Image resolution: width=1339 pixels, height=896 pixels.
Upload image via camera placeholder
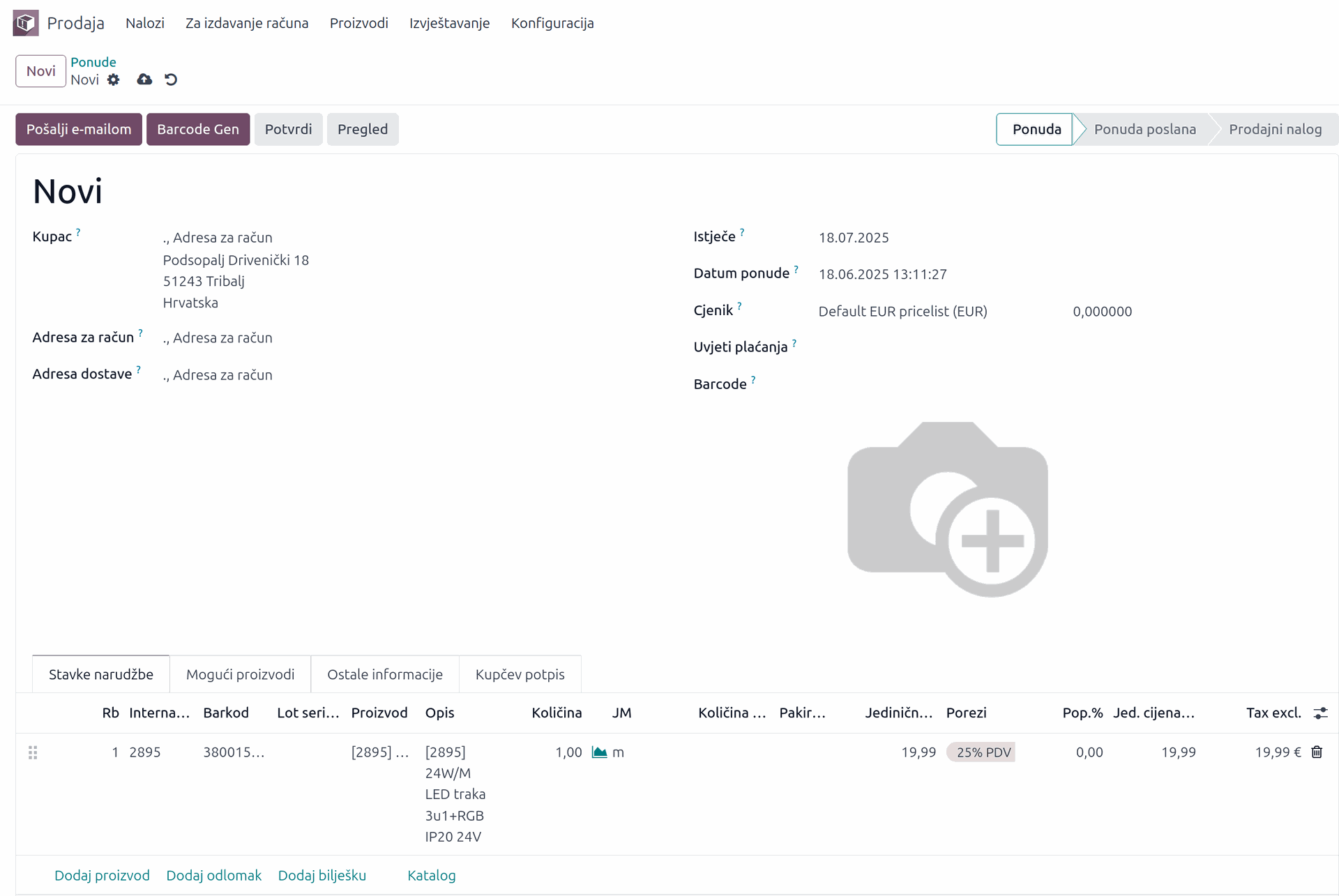[947, 509]
